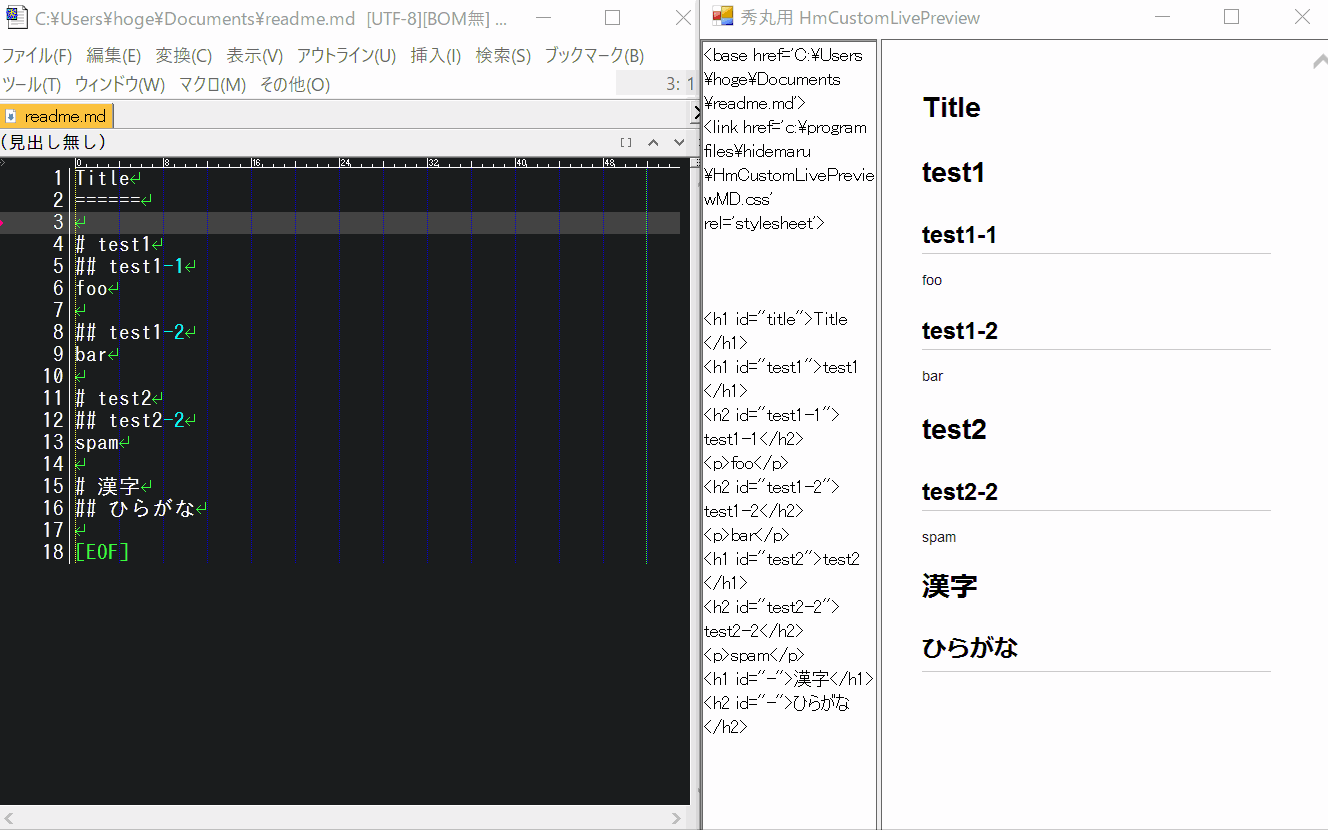1328x830 pixels.
Task: Click the [EOF] marker in editor
Action: pyautogui.click(x=102, y=553)
